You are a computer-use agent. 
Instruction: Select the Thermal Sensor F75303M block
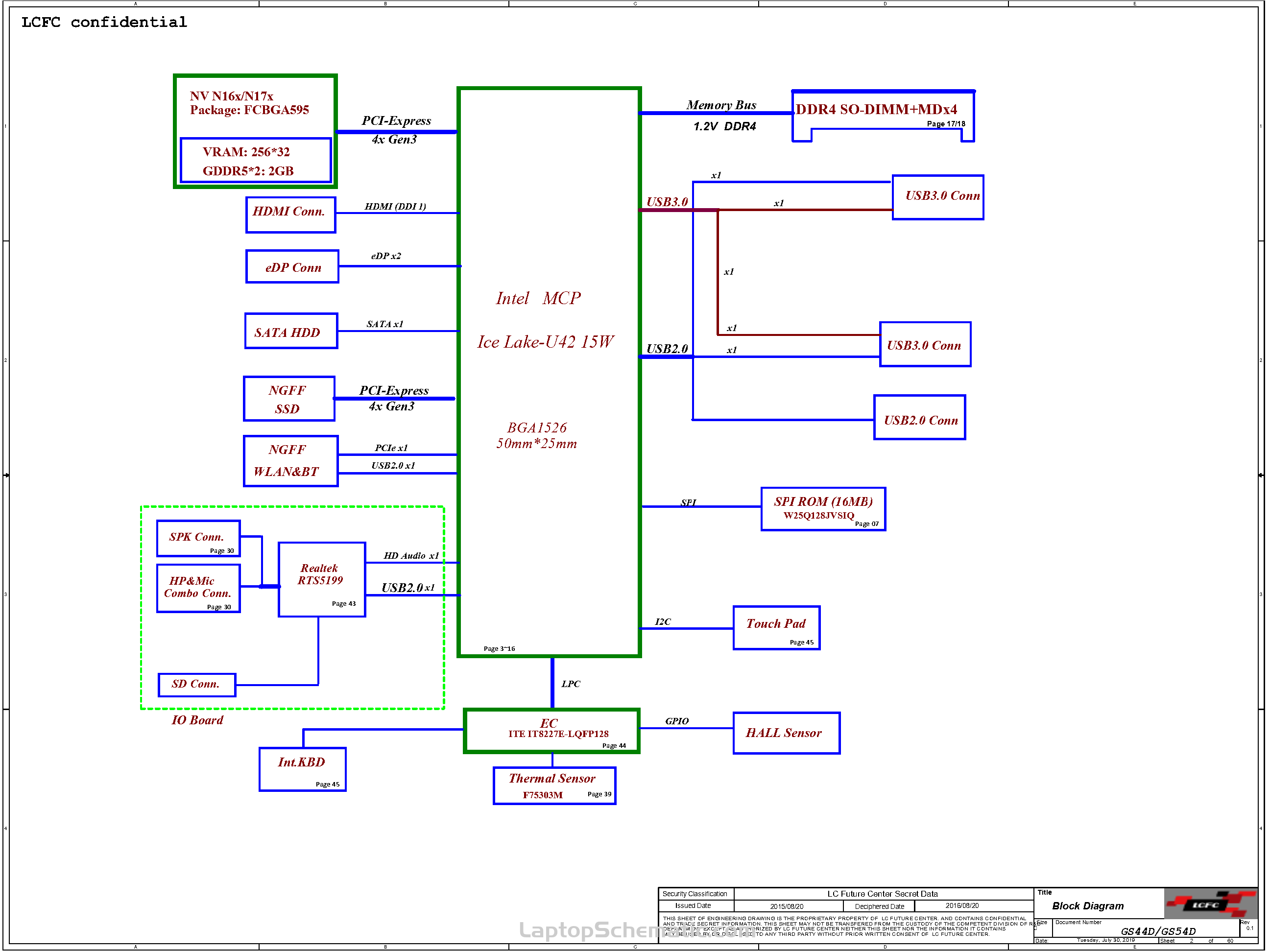pyautogui.click(x=554, y=786)
